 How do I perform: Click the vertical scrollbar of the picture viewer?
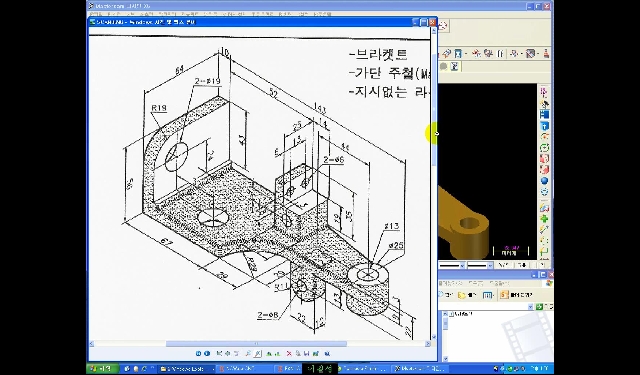tap(434, 184)
